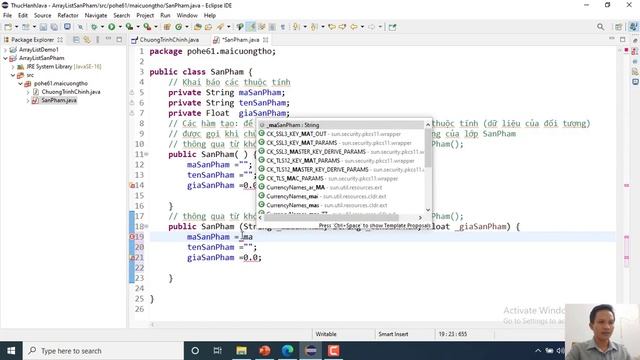
Task: Click the Back navigation arrow icon
Action: point(353,27)
